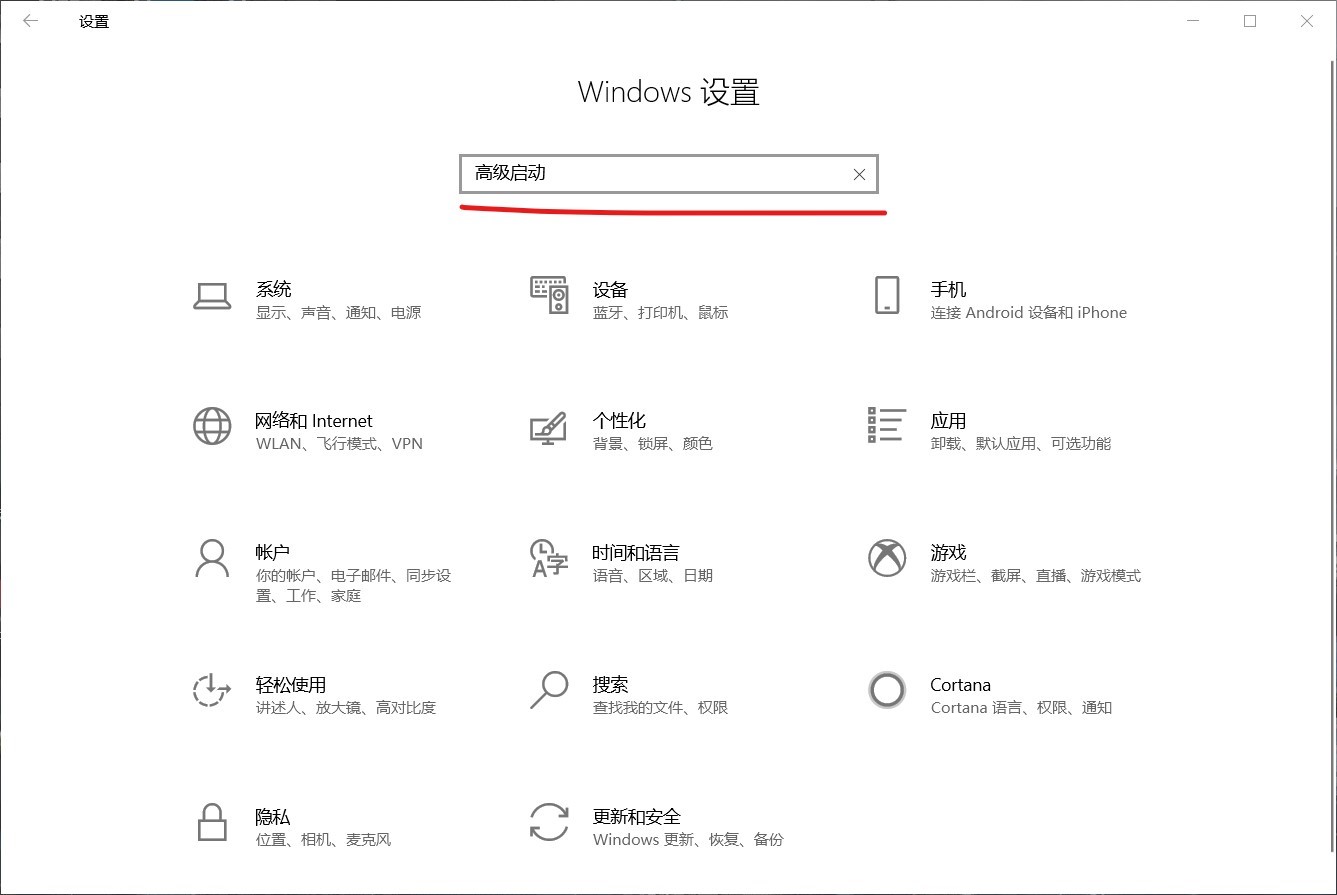Clear the search box with X

tap(859, 175)
